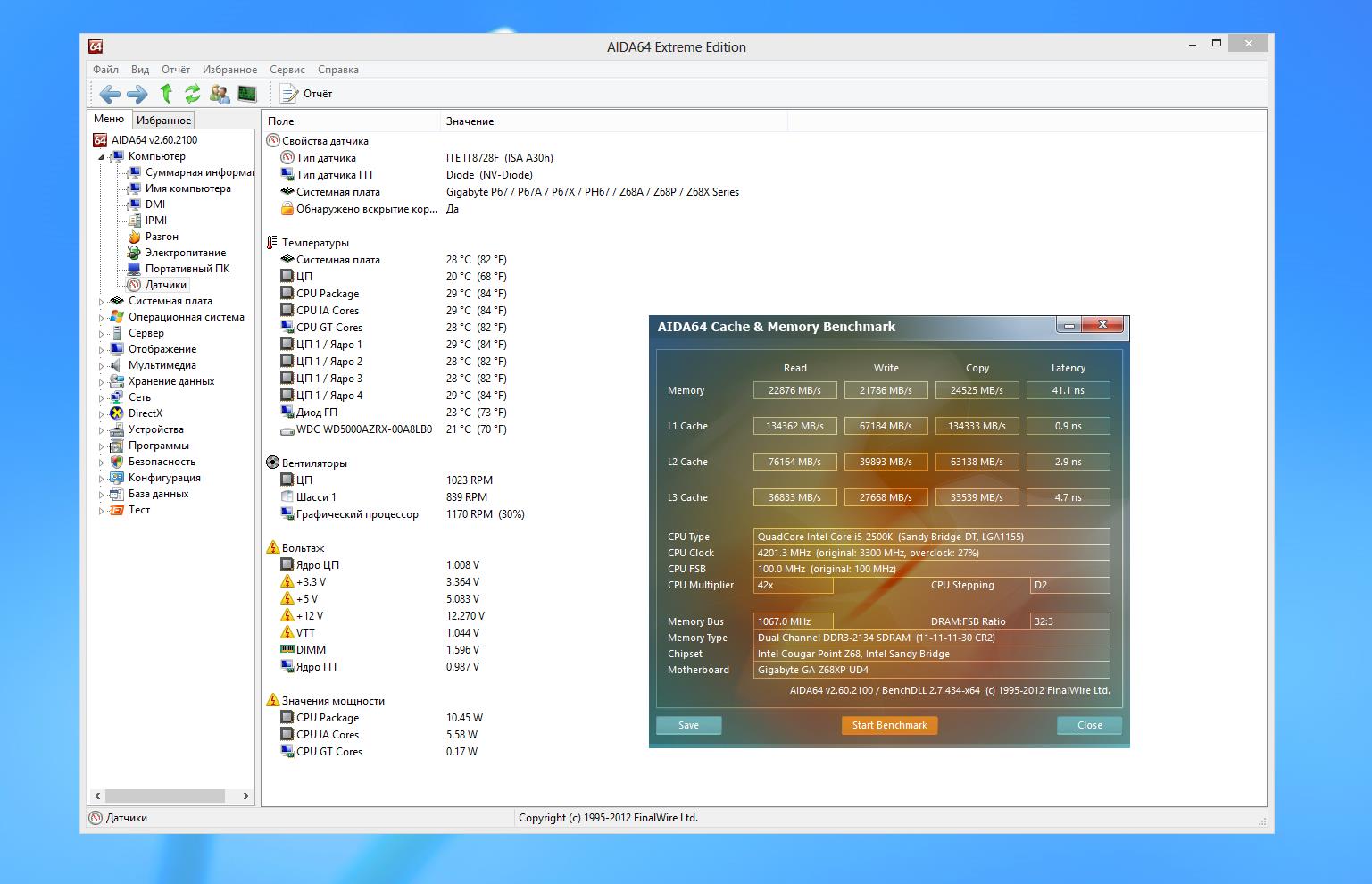Click the Save button in benchmark
1372x884 pixels.
point(688,725)
